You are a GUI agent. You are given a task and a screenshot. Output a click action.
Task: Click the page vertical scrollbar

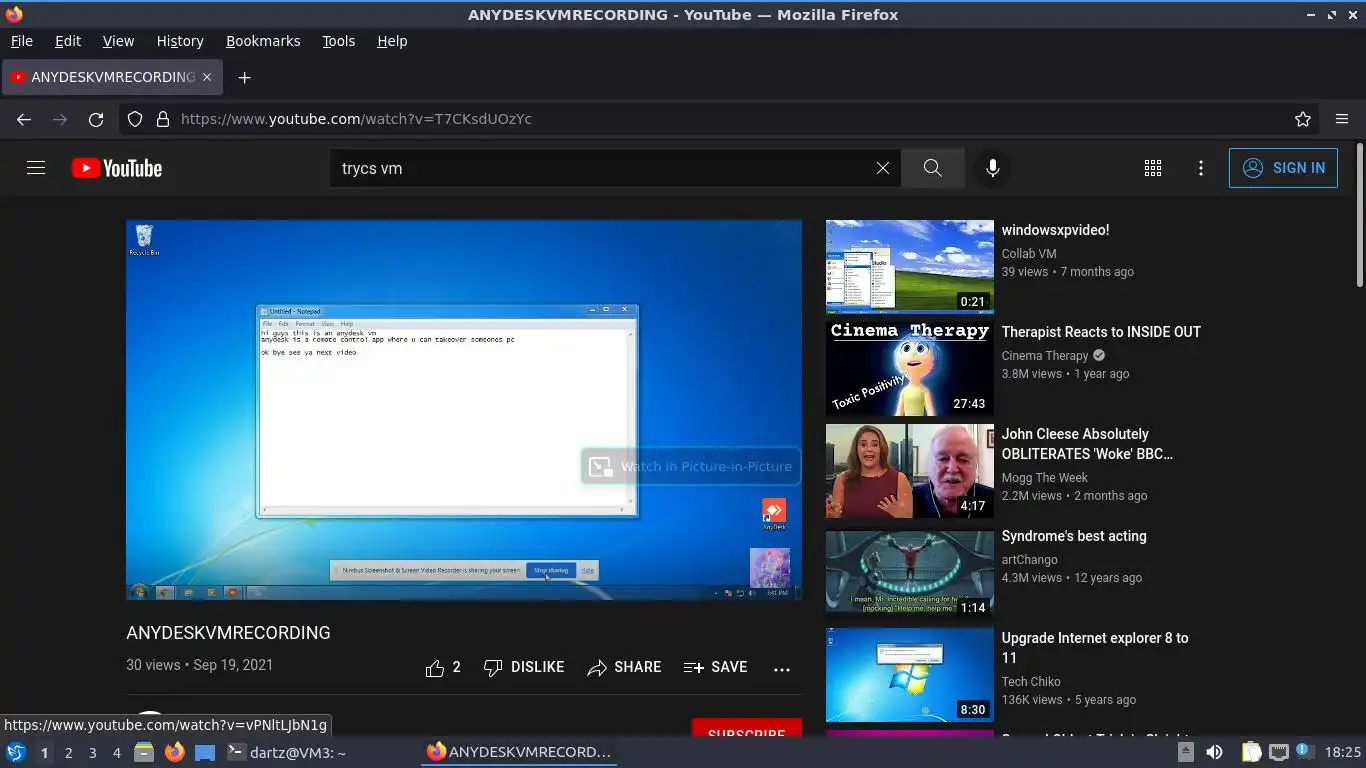[x=1360, y=214]
